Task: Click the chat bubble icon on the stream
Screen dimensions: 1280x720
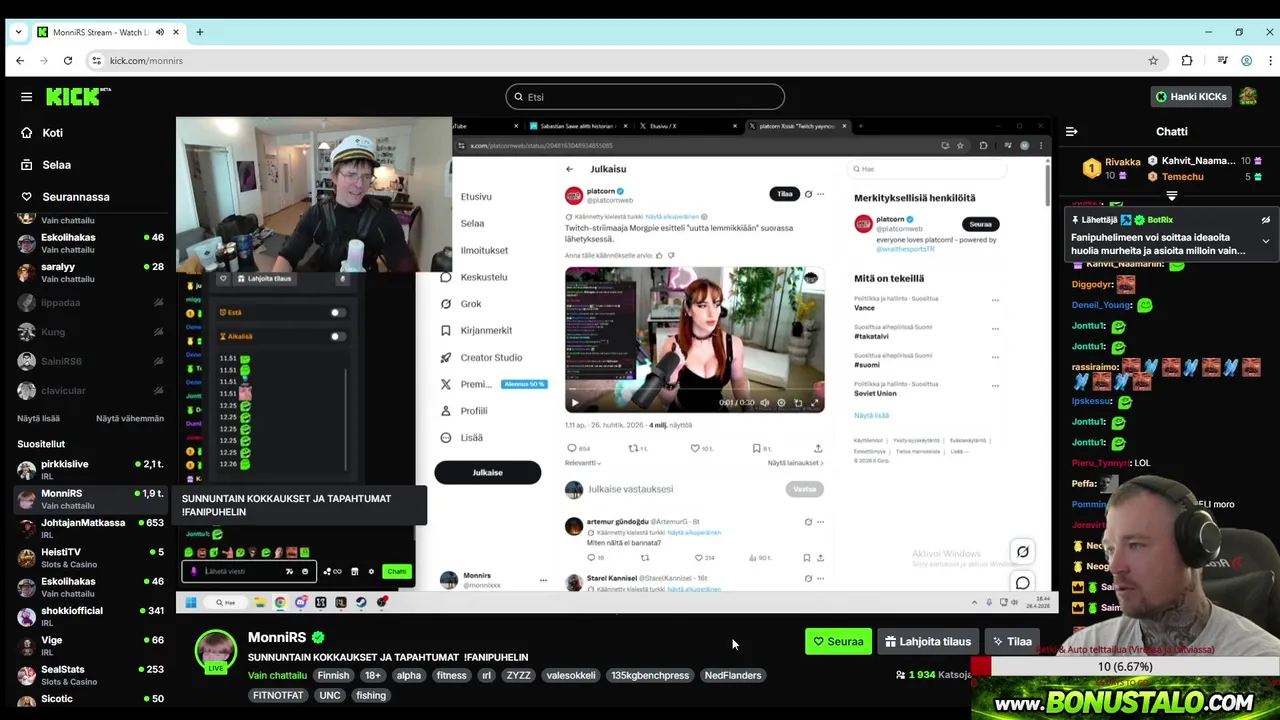Action: tap(1022, 582)
